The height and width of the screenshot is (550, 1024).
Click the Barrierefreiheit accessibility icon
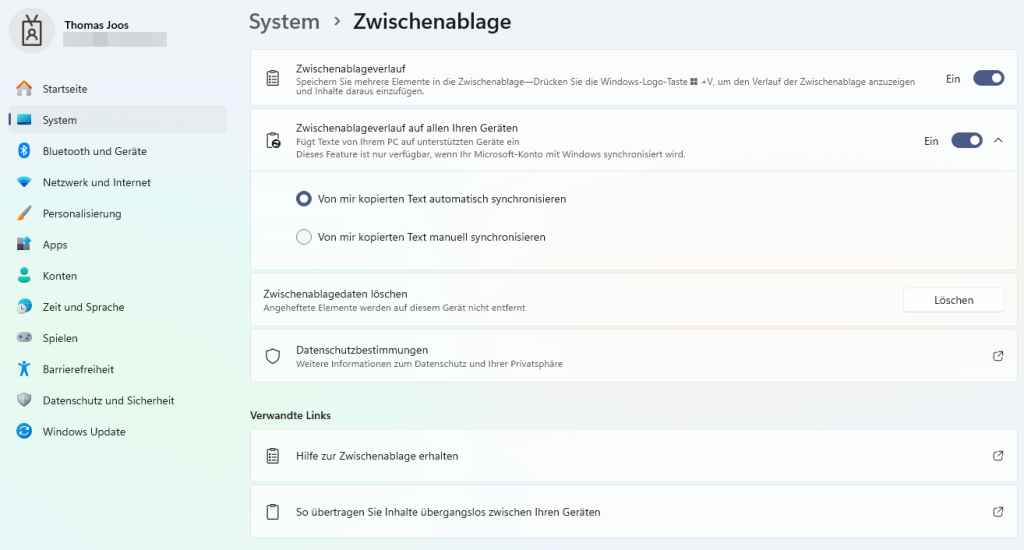point(24,368)
